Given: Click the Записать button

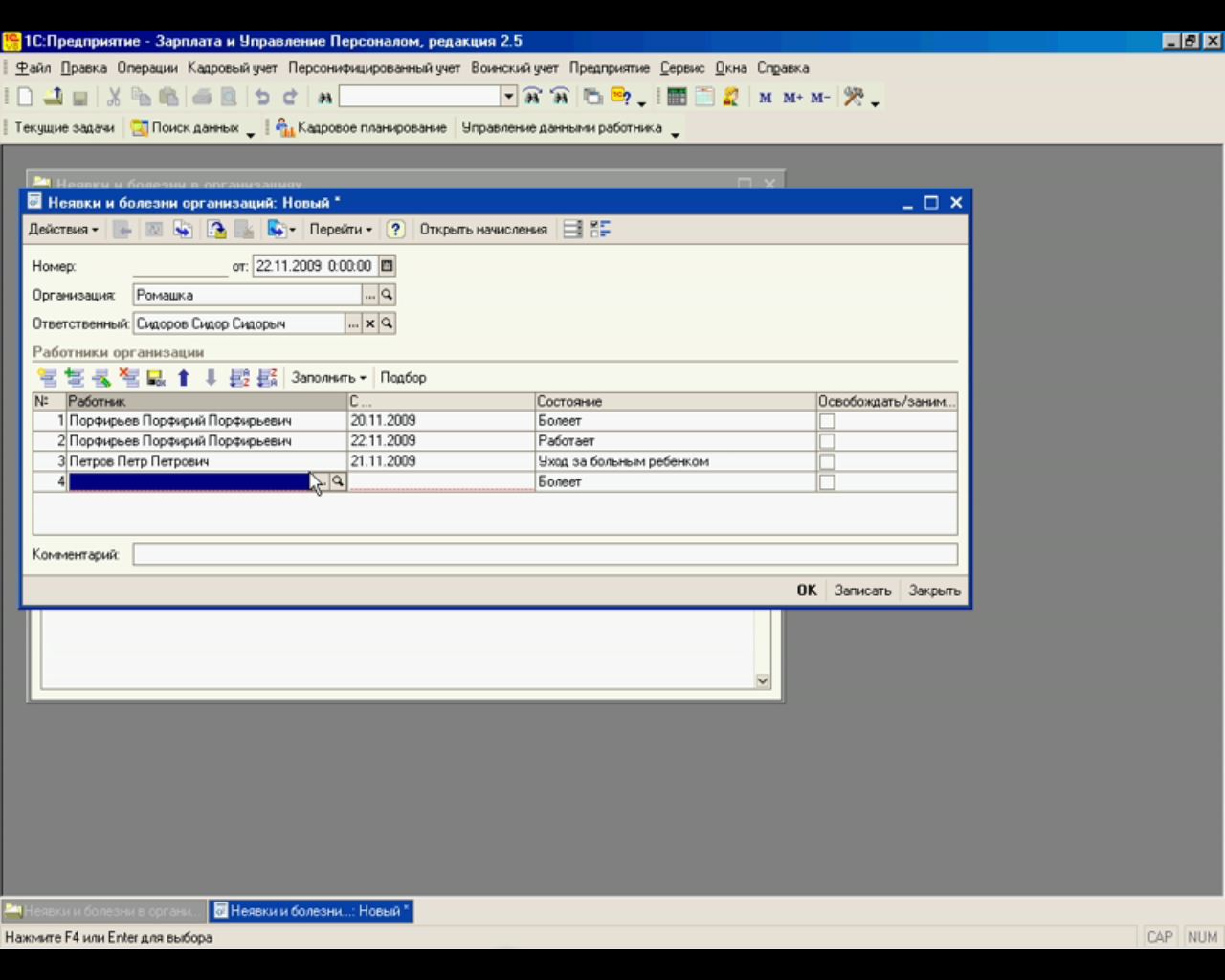Looking at the screenshot, I should coord(862,590).
